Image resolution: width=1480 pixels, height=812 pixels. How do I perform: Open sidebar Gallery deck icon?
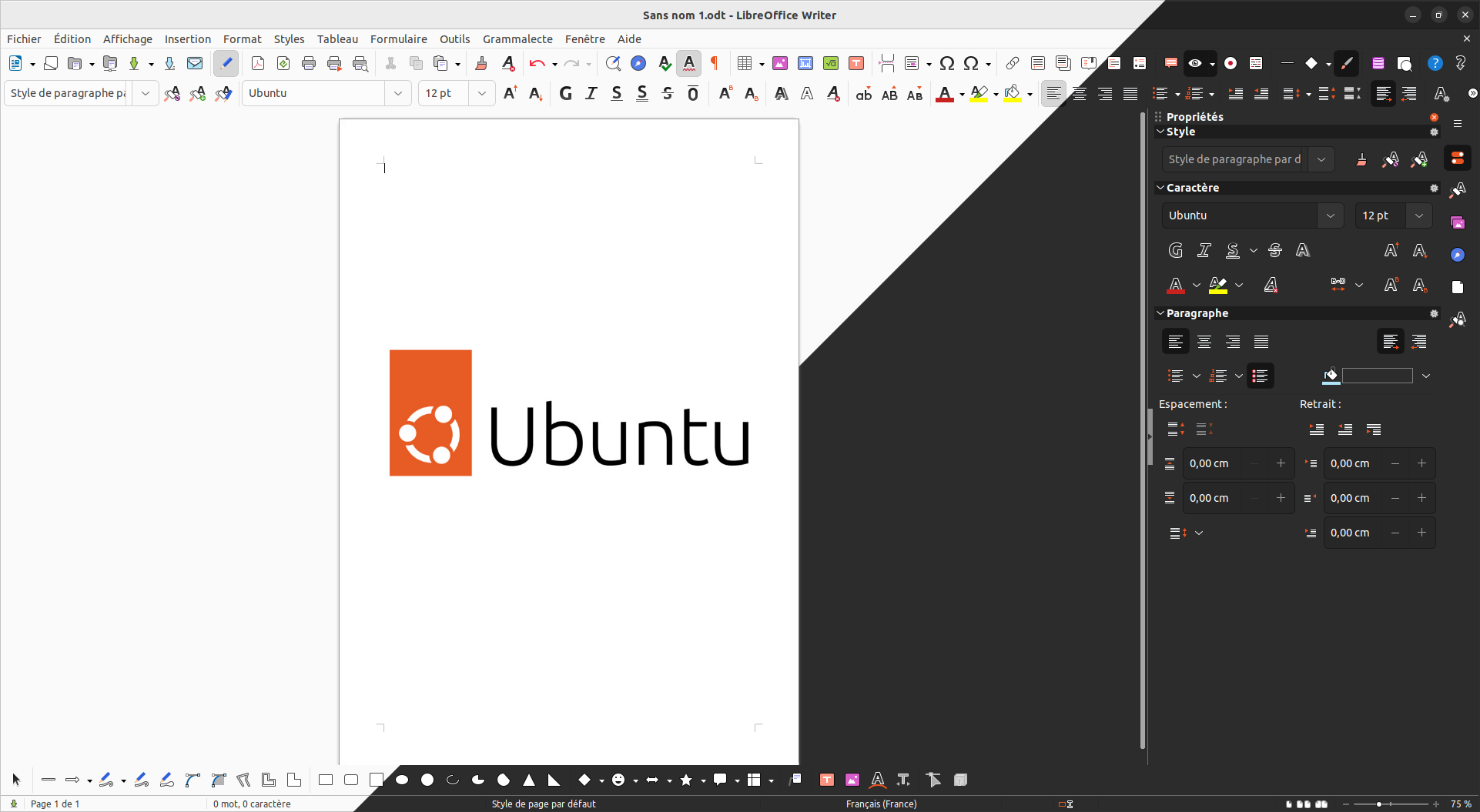coord(1458,222)
